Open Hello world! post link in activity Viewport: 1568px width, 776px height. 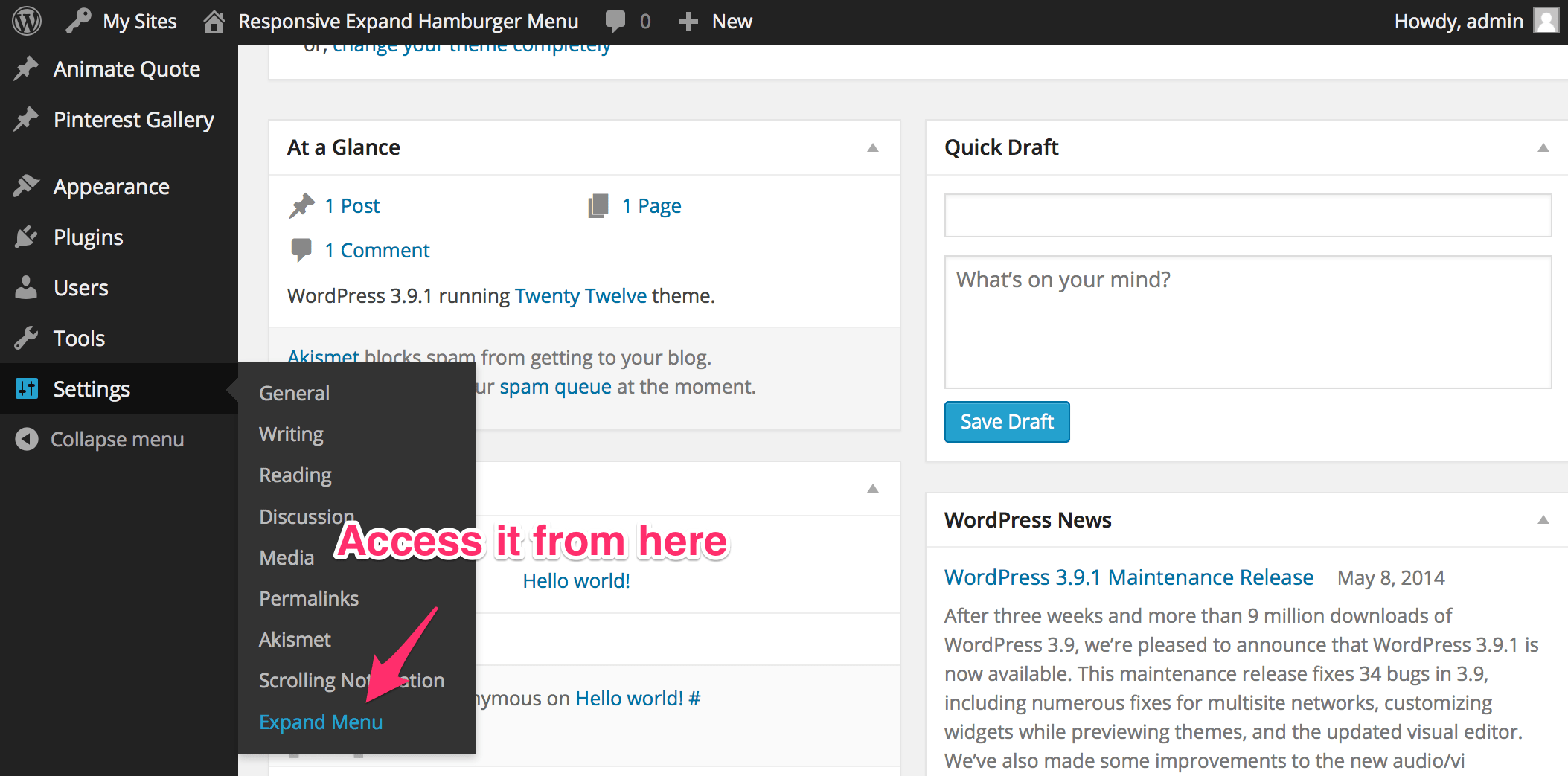point(576,580)
